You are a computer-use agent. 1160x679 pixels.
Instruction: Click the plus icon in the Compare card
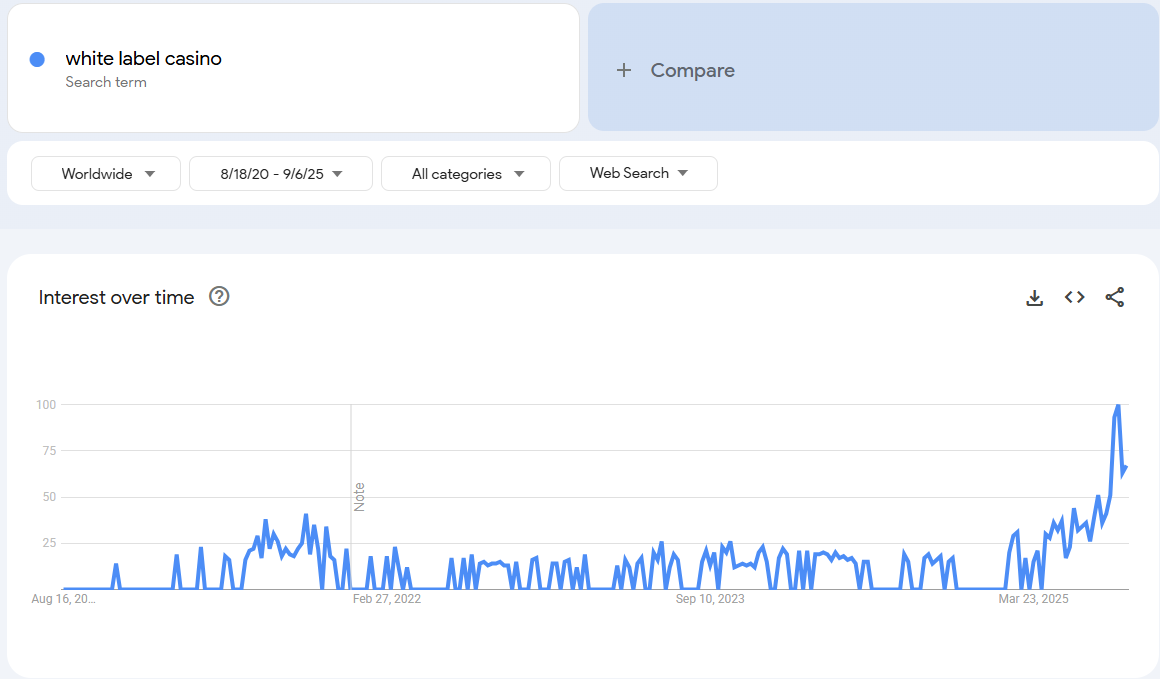[x=624, y=70]
